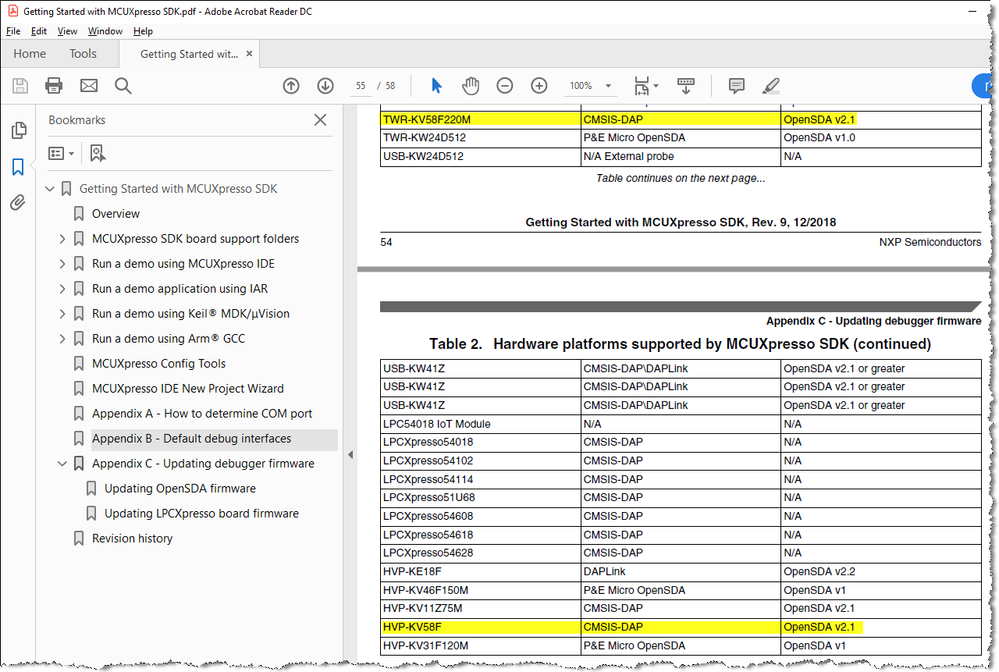Click the Print file icon
Screen dimensions: 999x672
coord(54,86)
